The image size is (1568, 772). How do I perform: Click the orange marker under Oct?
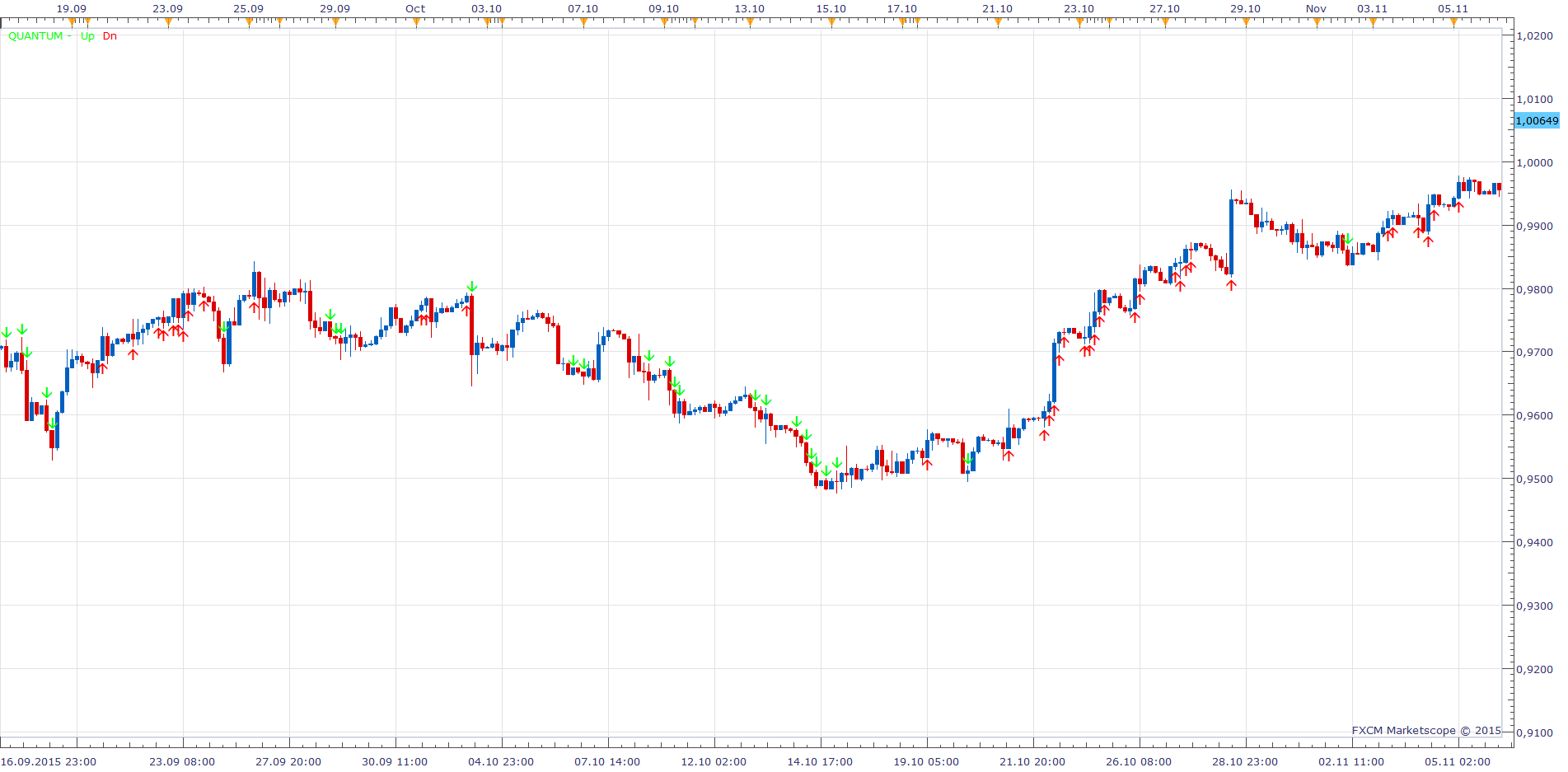click(416, 22)
